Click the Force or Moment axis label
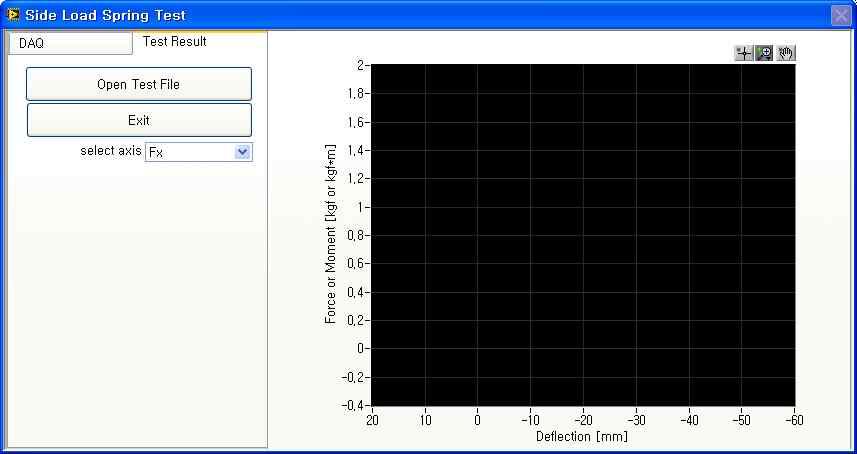This screenshot has width=857, height=454. click(x=330, y=234)
